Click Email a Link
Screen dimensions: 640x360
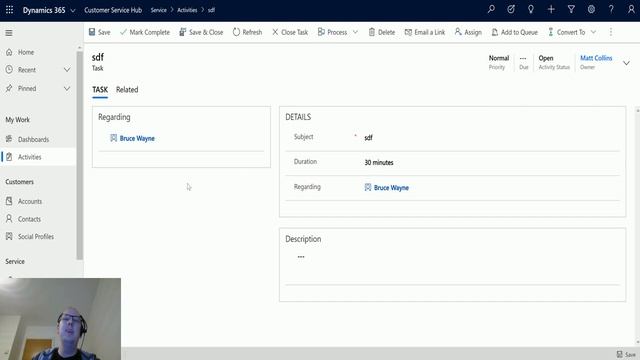click(424, 32)
